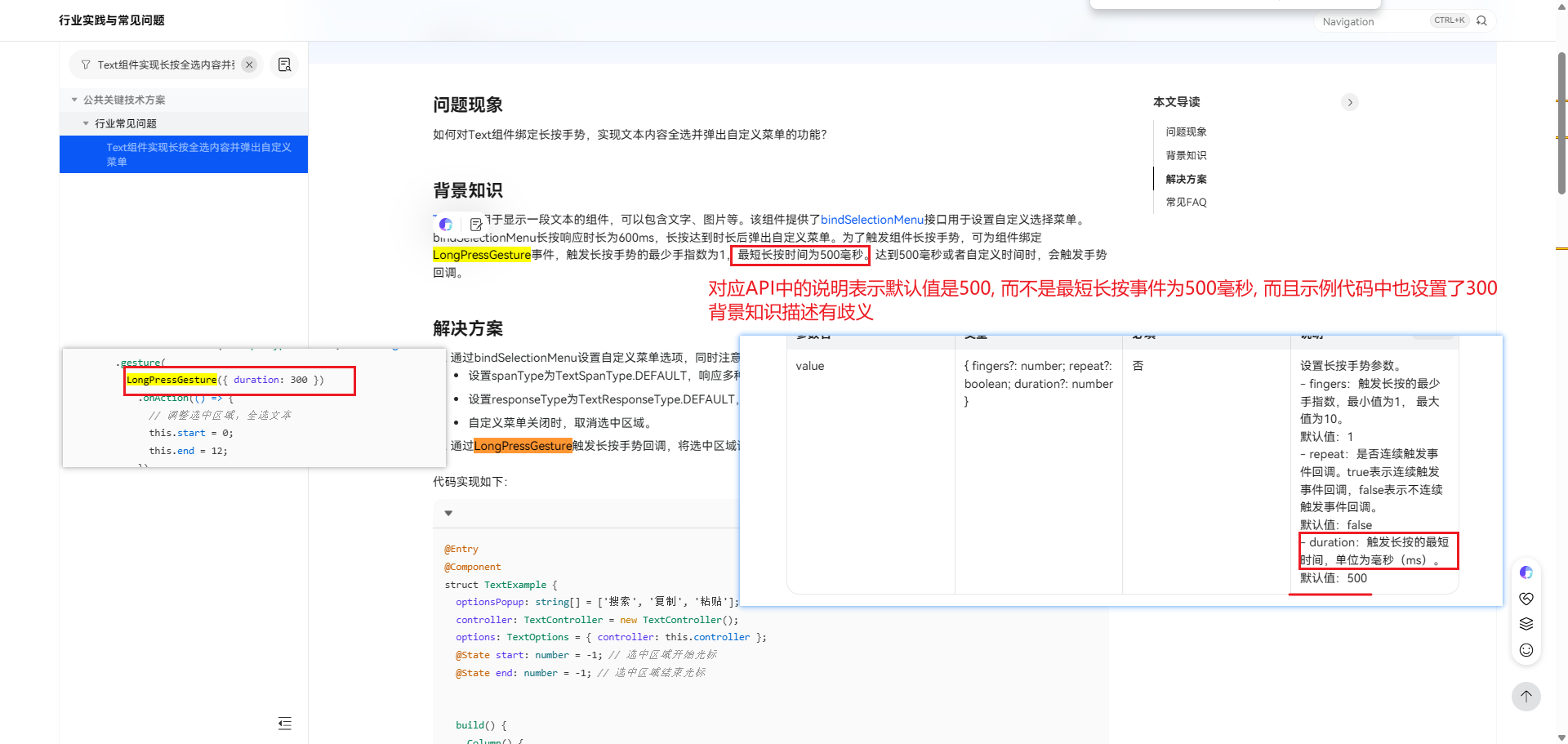Collapse 本文导读 panel with chevron
The image size is (1568, 744).
tap(1350, 102)
